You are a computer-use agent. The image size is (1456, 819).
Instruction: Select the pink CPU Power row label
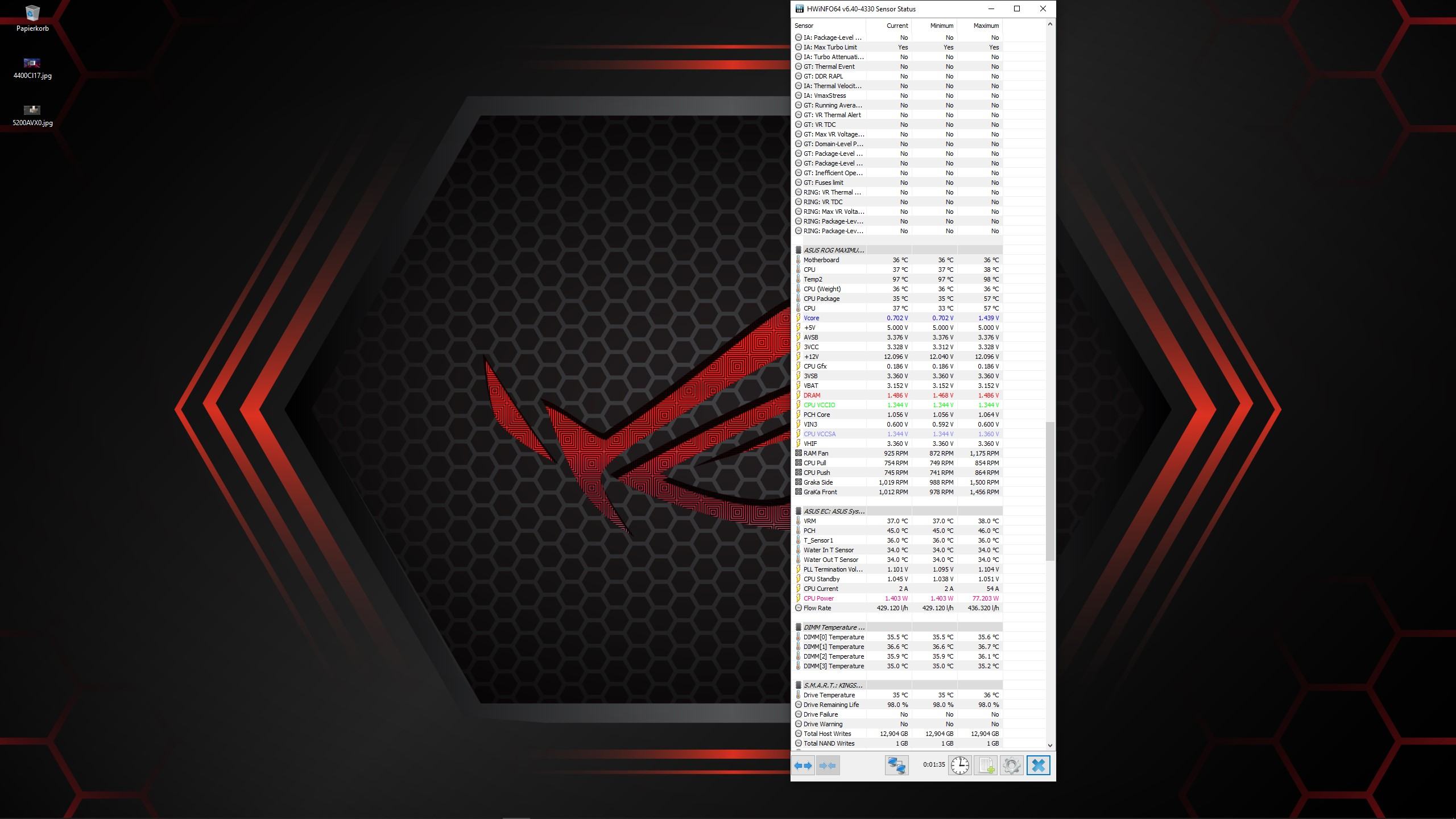819,598
